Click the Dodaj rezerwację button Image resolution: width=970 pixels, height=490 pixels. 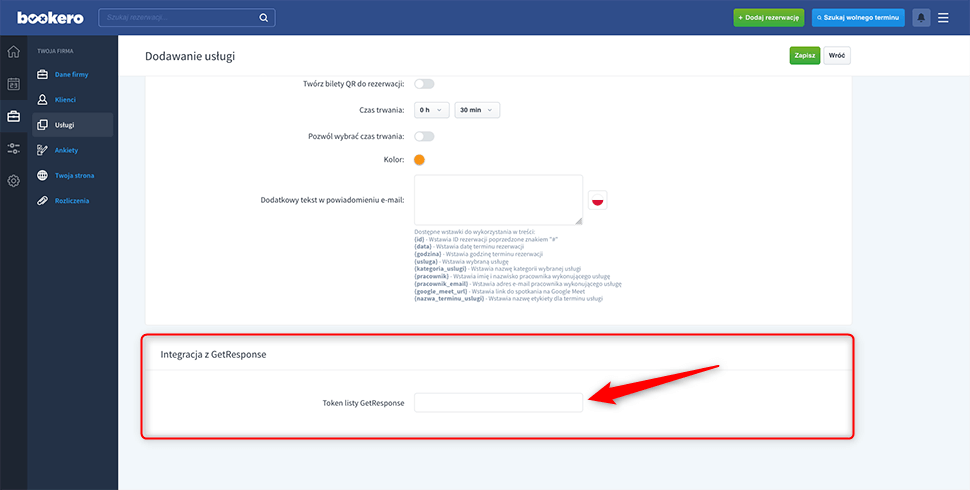pyautogui.click(x=769, y=18)
